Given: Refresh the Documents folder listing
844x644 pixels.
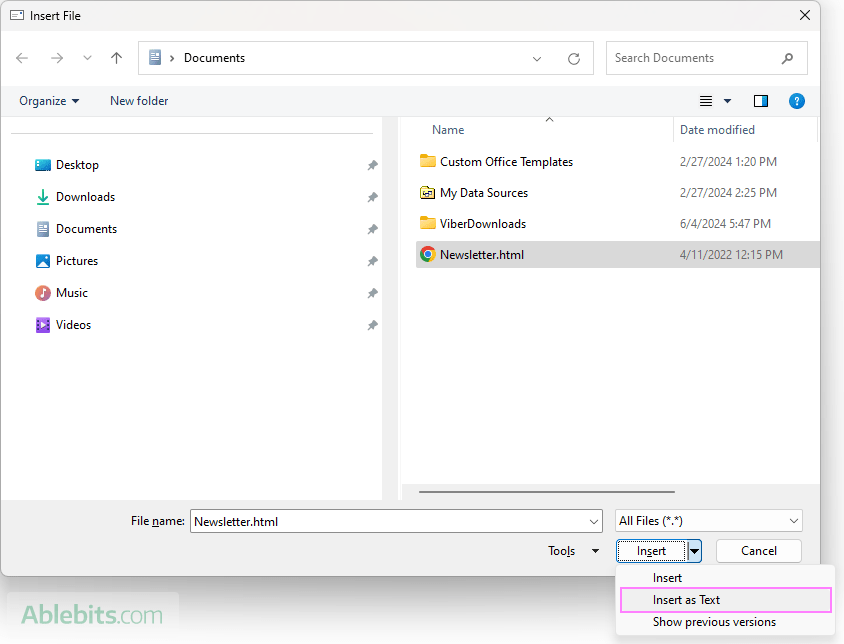Looking at the screenshot, I should click(574, 58).
